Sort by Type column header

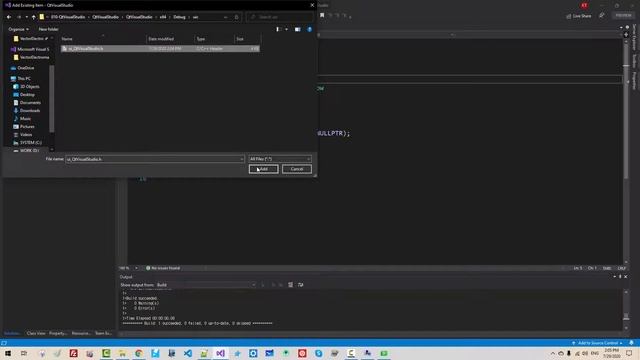click(214, 39)
